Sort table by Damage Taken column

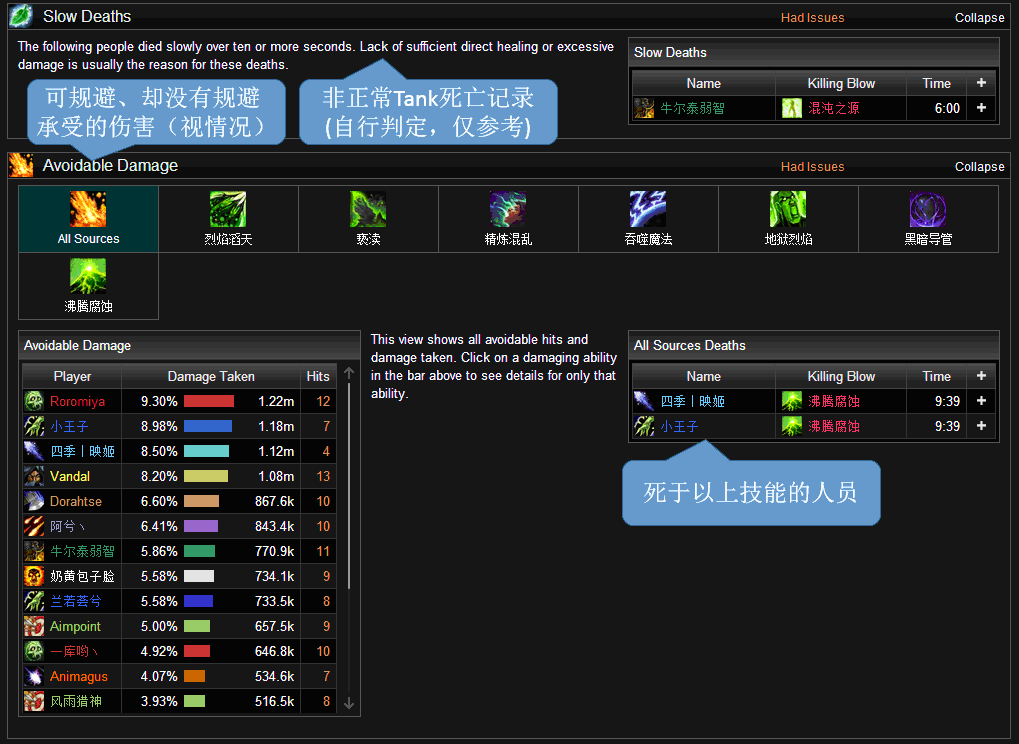coord(211,376)
